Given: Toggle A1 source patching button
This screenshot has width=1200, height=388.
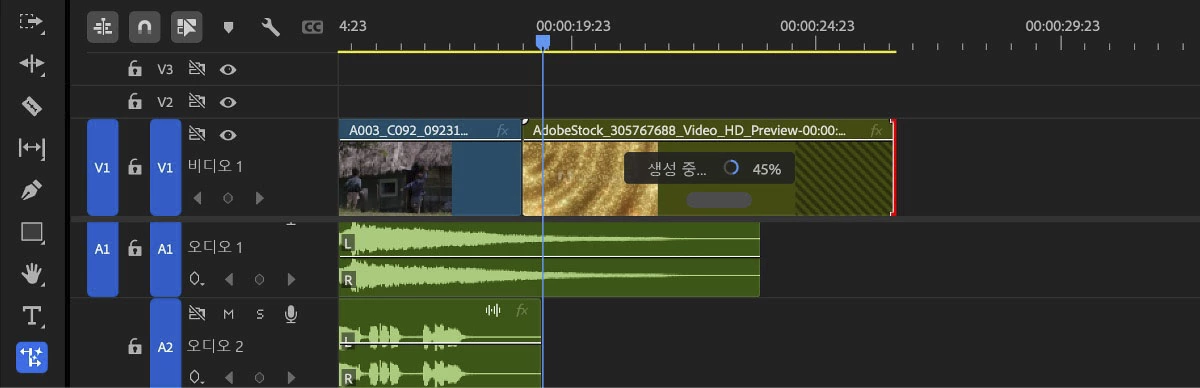Looking at the screenshot, I should pos(103,249).
